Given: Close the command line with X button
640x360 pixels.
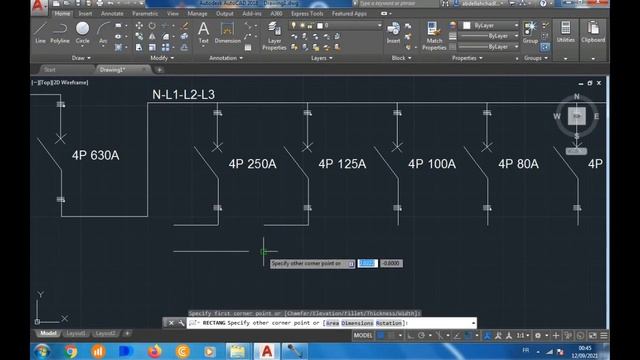Looking at the screenshot, I should tap(171, 323).
